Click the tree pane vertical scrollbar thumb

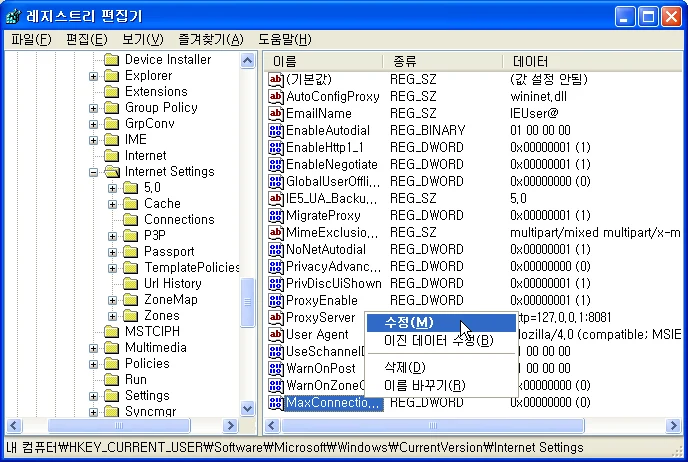pyautogui.click(x=247, y=302)
